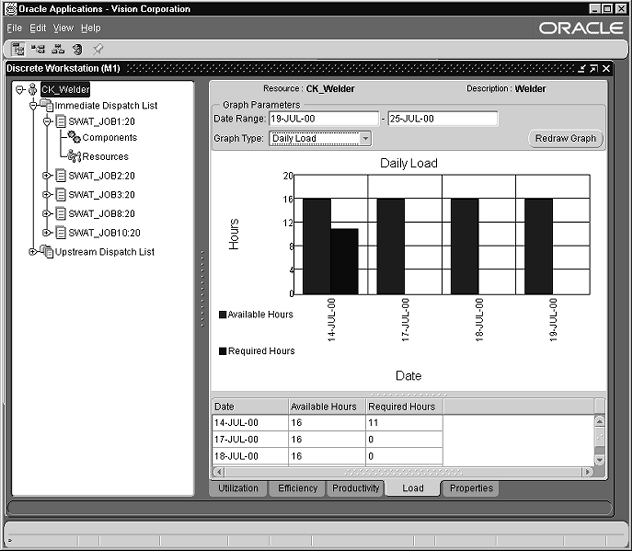The image size is (632, 551).
Task: Click the Available Hours legend swatch
Action: pyautogui.click(x=222, y=314)
